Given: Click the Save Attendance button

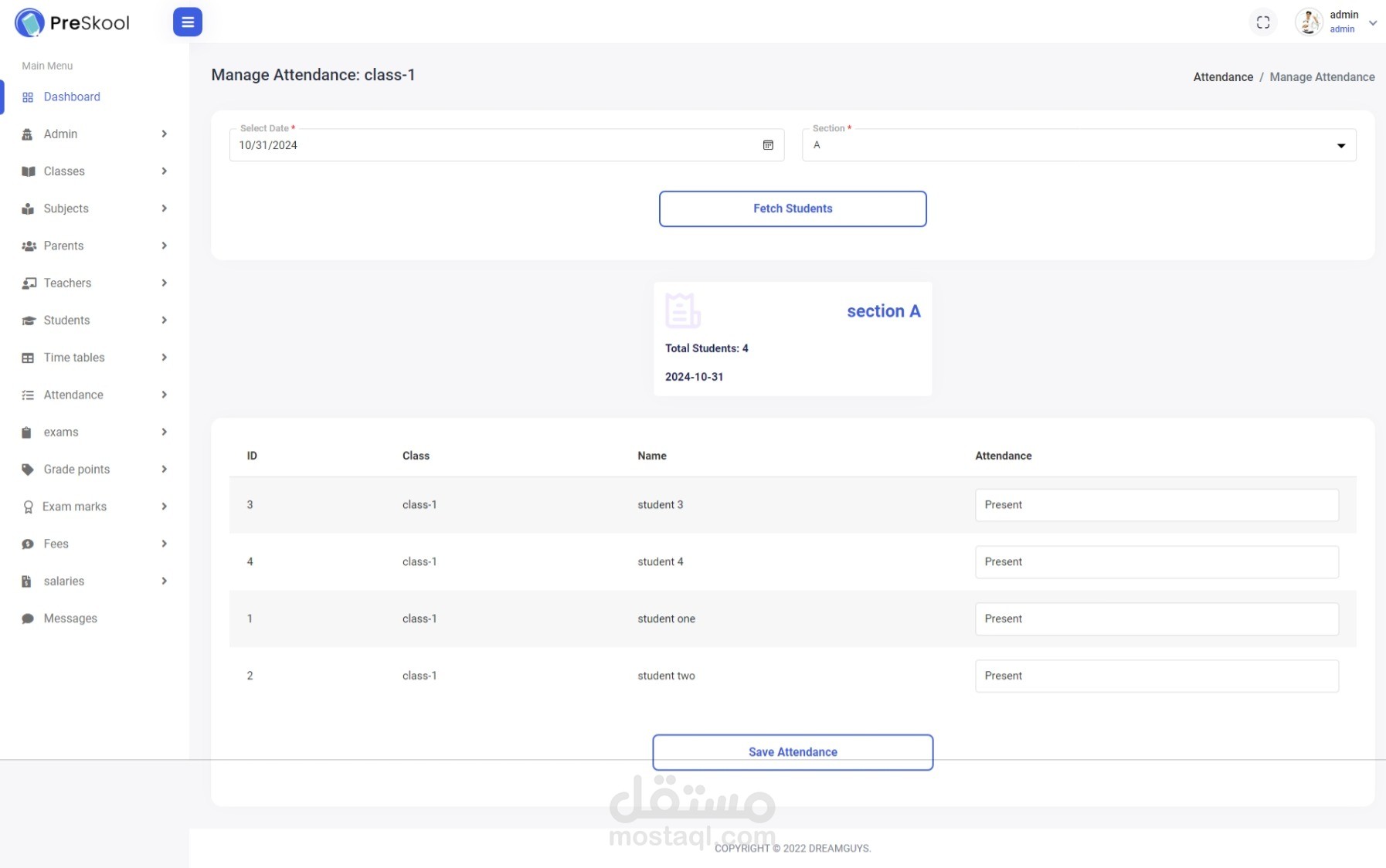Looking at the screenshot, I should pyautogui.click(x=792, y=751).
